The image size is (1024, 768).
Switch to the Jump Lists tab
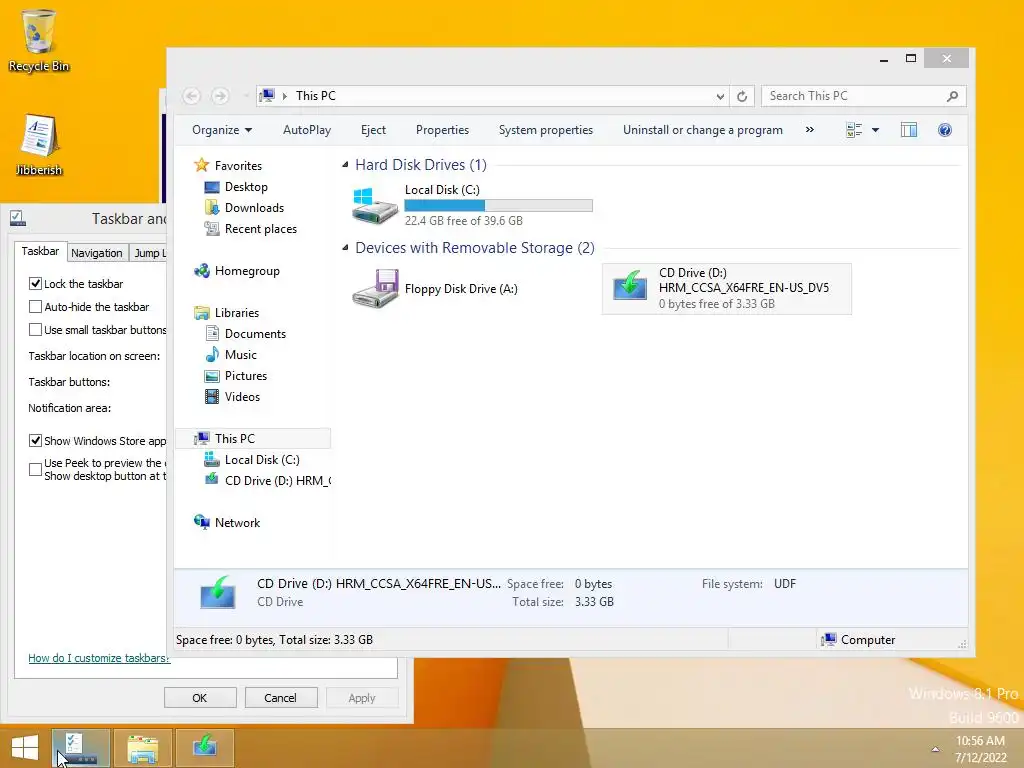tap(149, 253)
